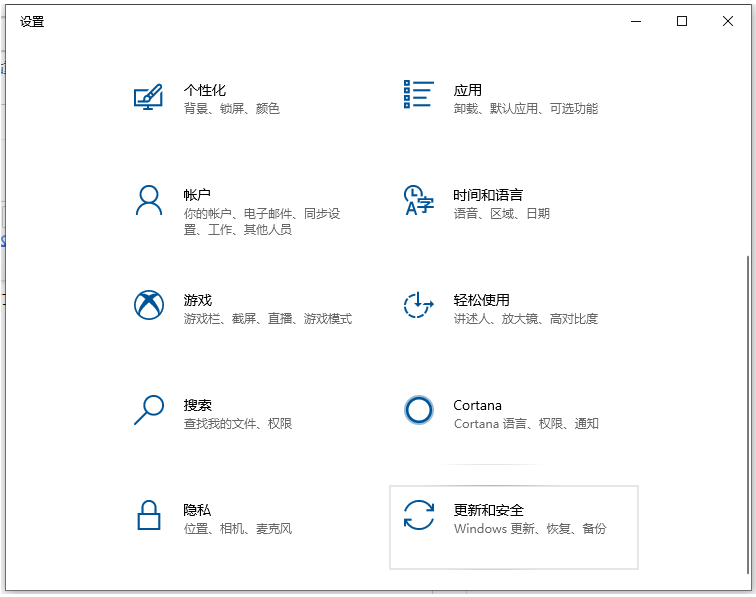Click the text Windows 更新、恢复、备份
Image resolution: width=756 pixels, height=597 pixels.
[x=530, y=529]
